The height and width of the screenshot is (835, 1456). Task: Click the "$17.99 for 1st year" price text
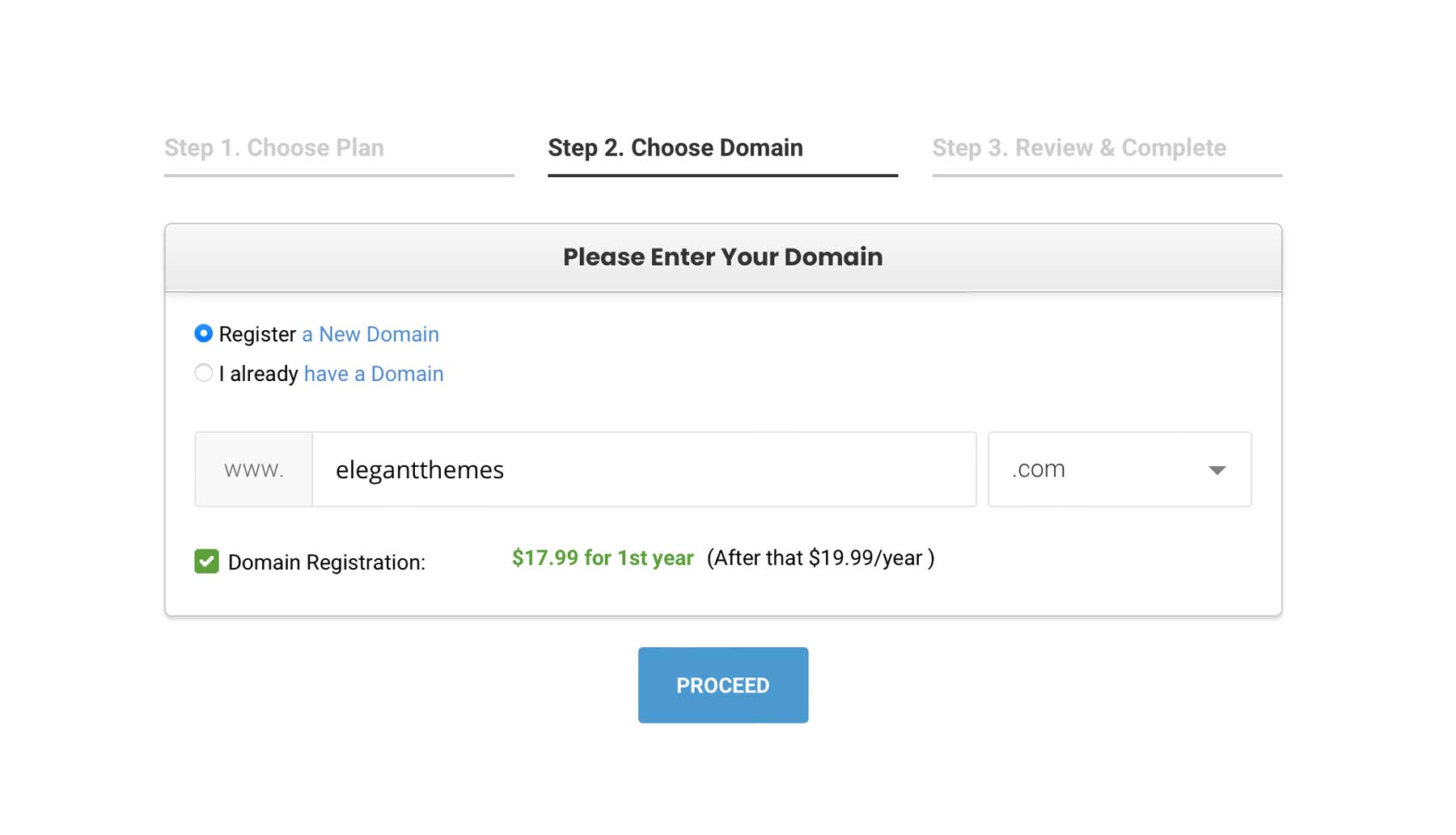(x=602, y=557)
